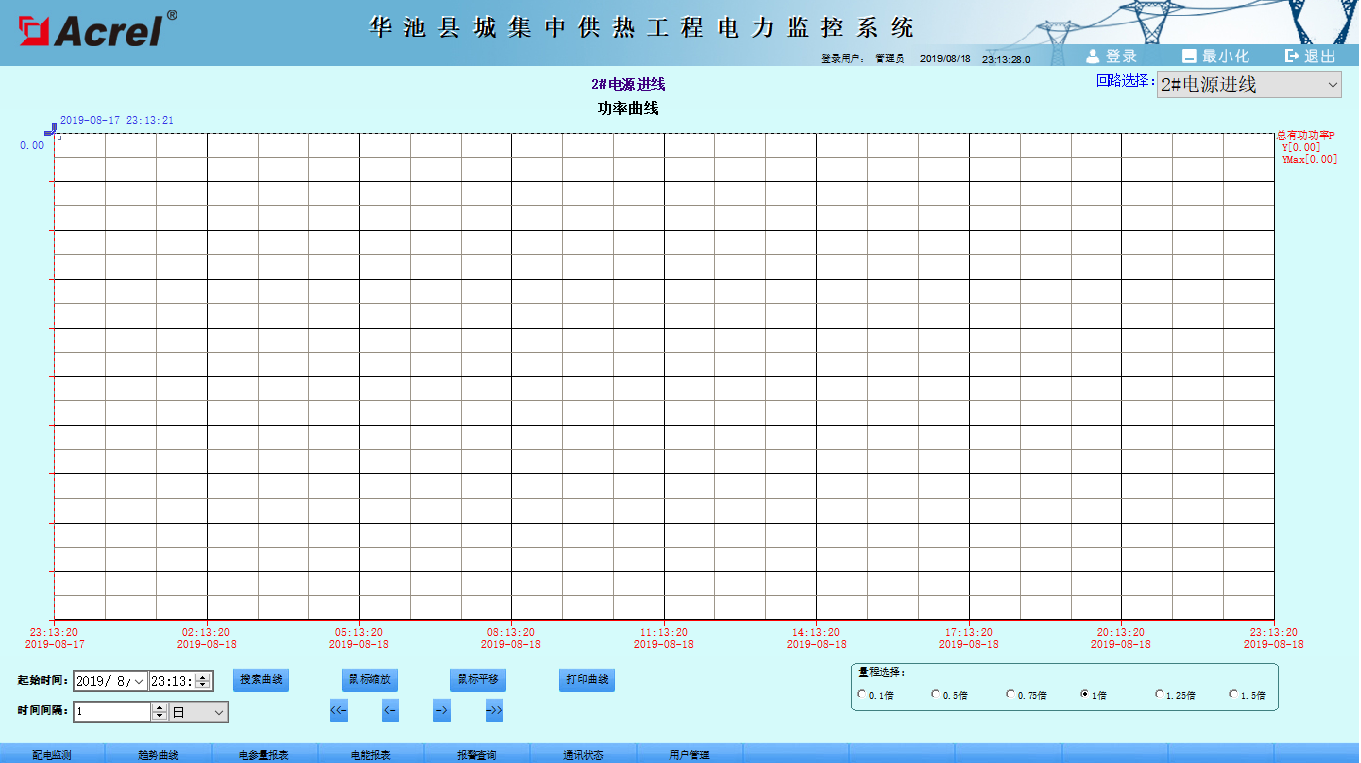Step back with the <- arrow
Image resolution: width=1361 pixels, height=763 pixels.
tap(390, 711)
